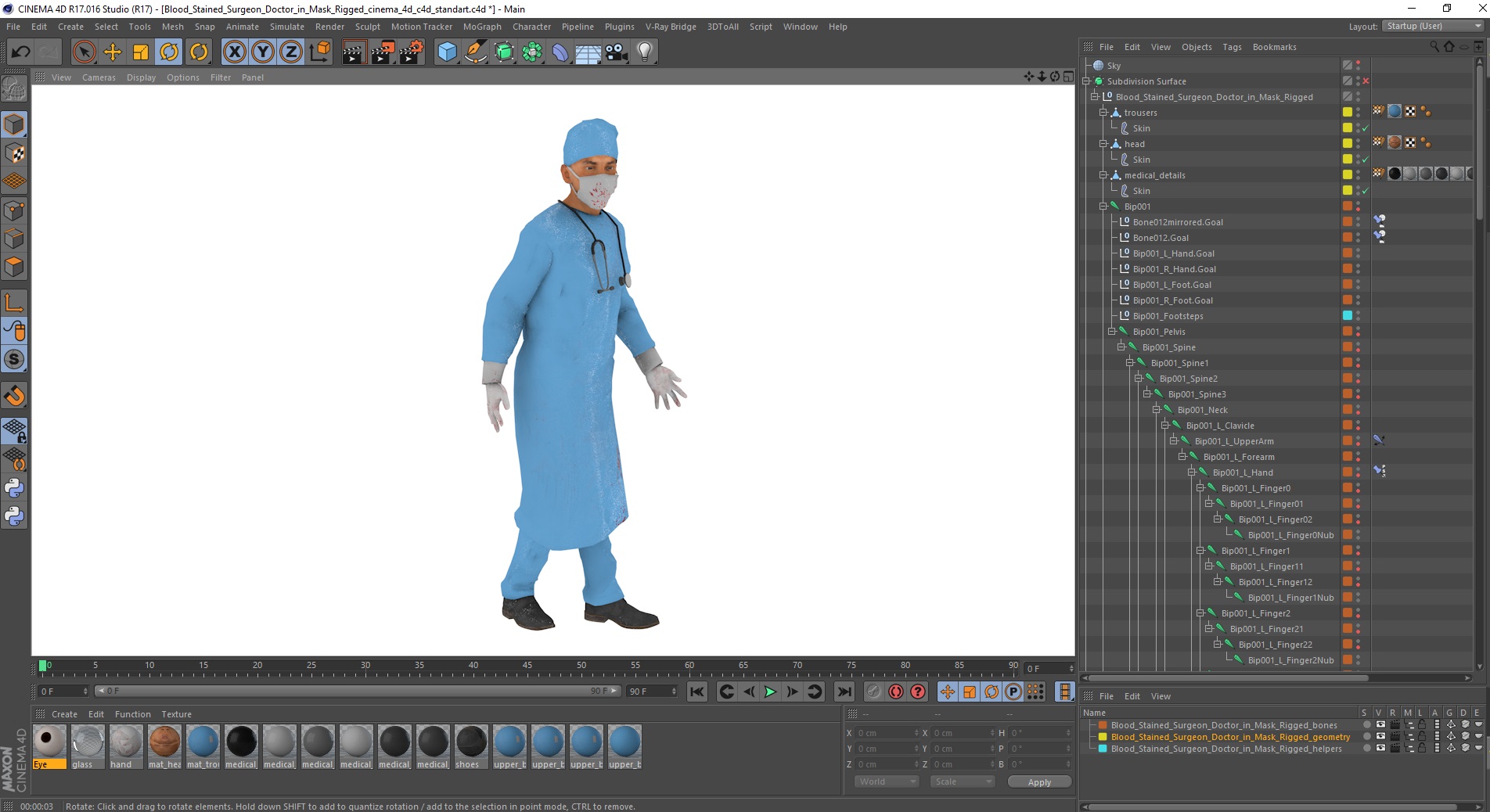Play the animation forward
This screenshot has height=812, width=1490.
pos(770,692)
